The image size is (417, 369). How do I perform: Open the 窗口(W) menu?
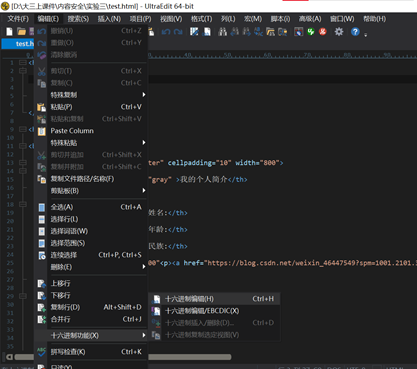(x=342, y=19)
